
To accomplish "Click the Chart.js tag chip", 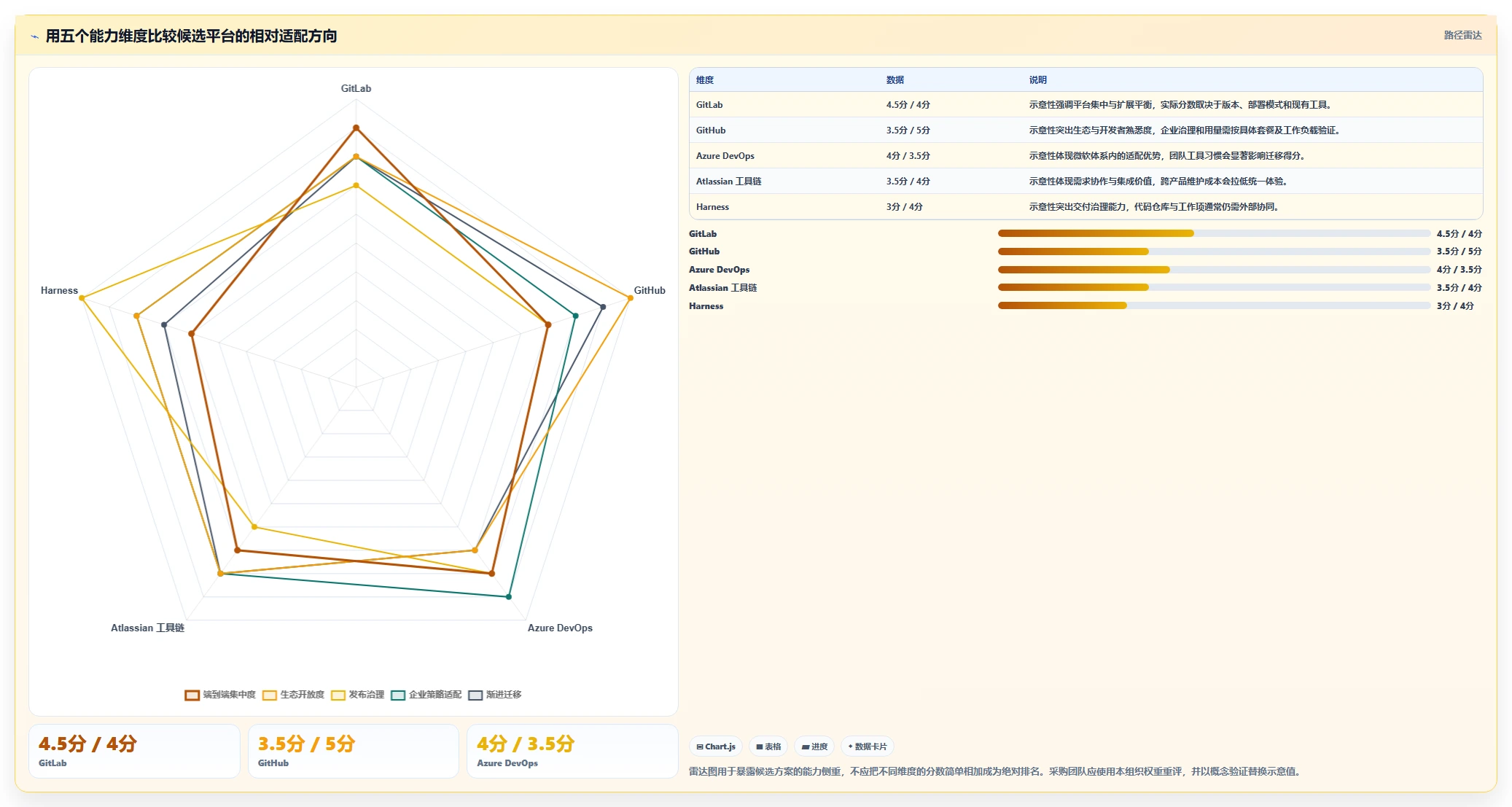I will 715,746.
